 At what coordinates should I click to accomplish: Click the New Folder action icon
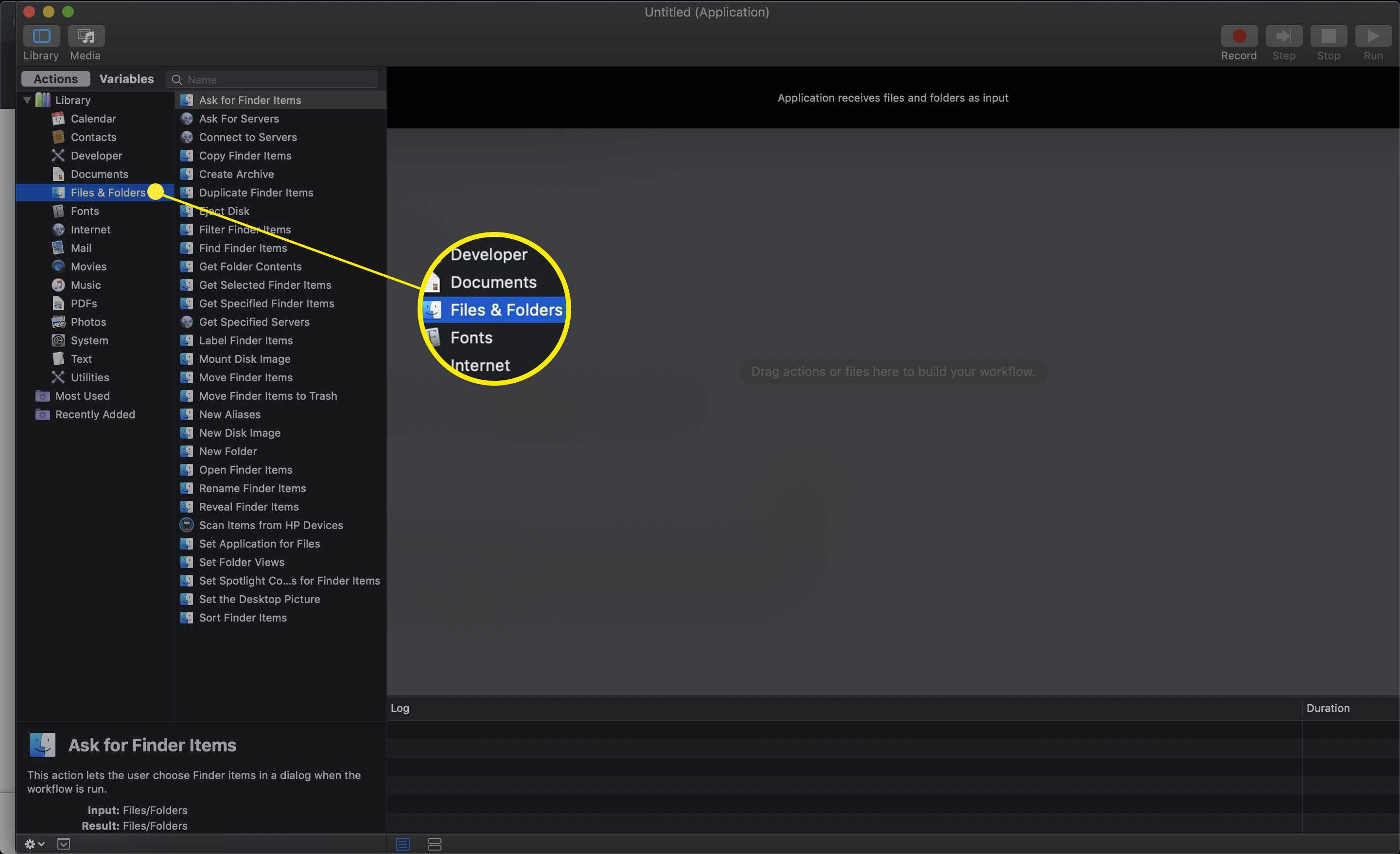pos(186,451)
